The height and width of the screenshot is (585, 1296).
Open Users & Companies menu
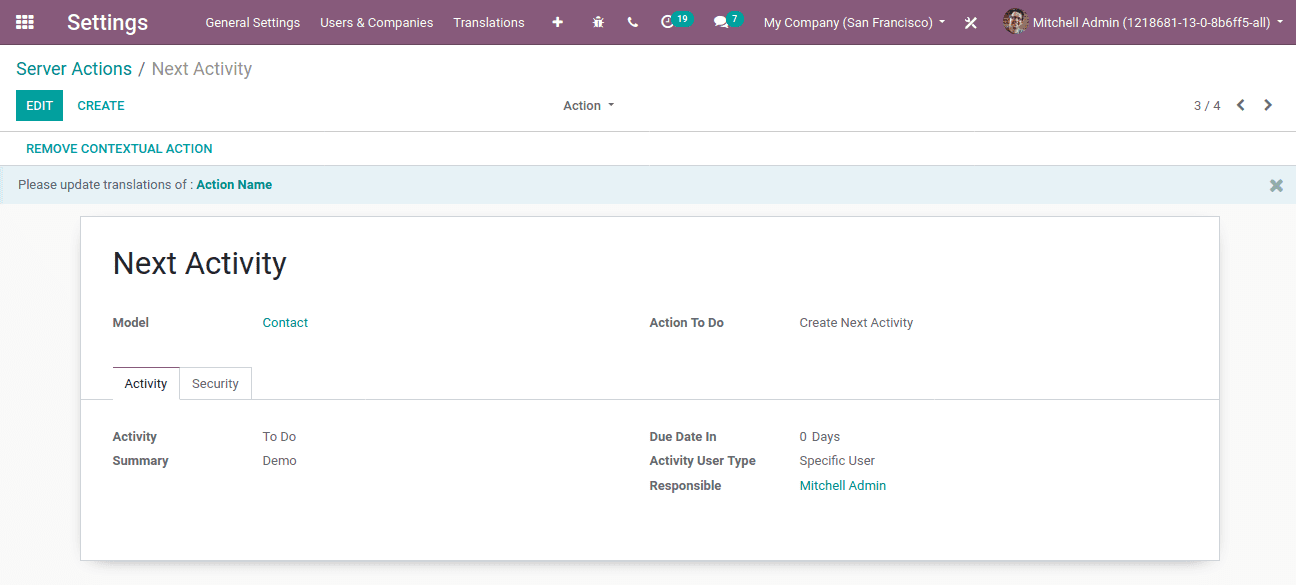click(376, 22)
